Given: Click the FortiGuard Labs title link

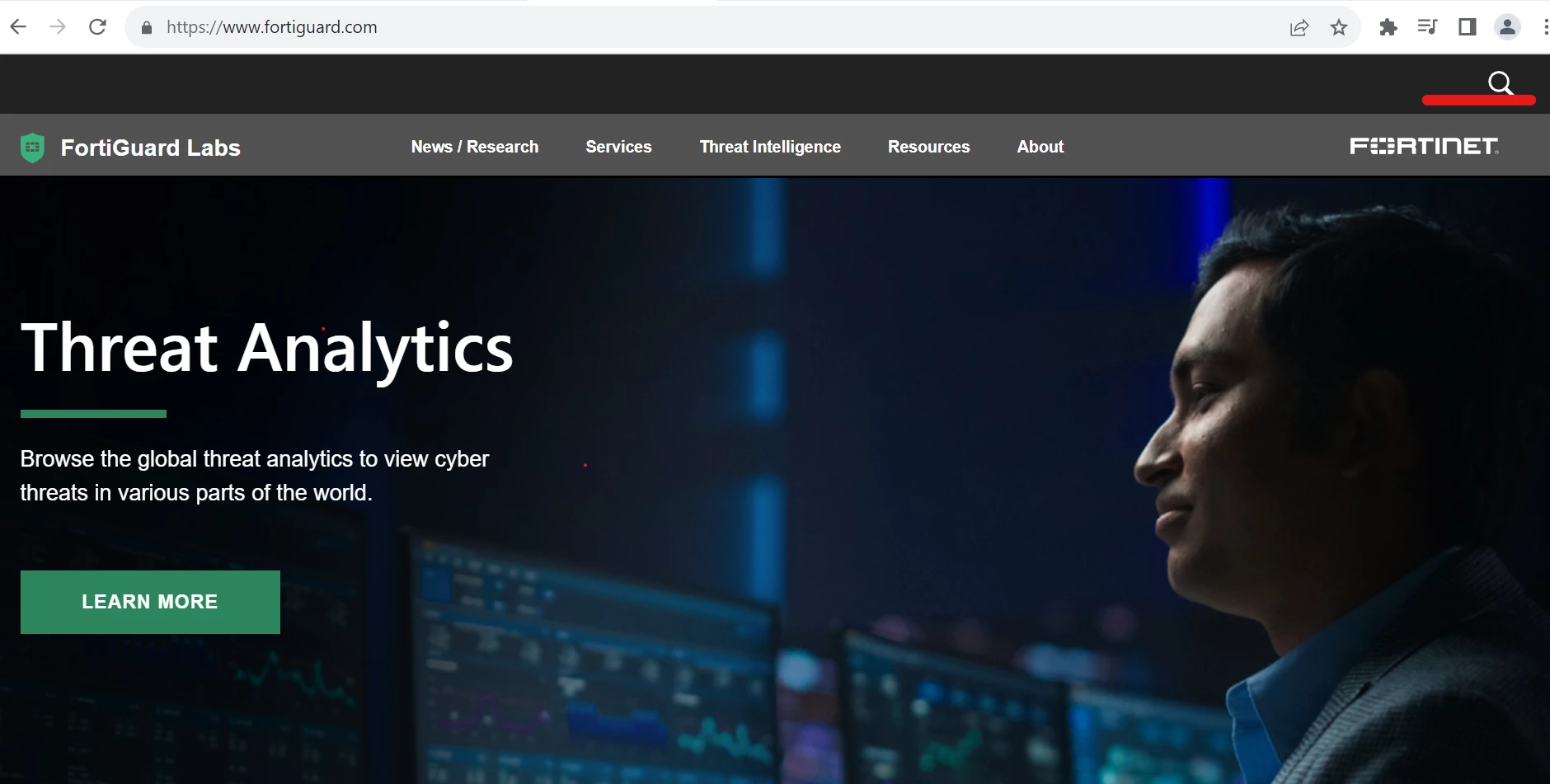Looking at the screenshot, I should 151,148.
